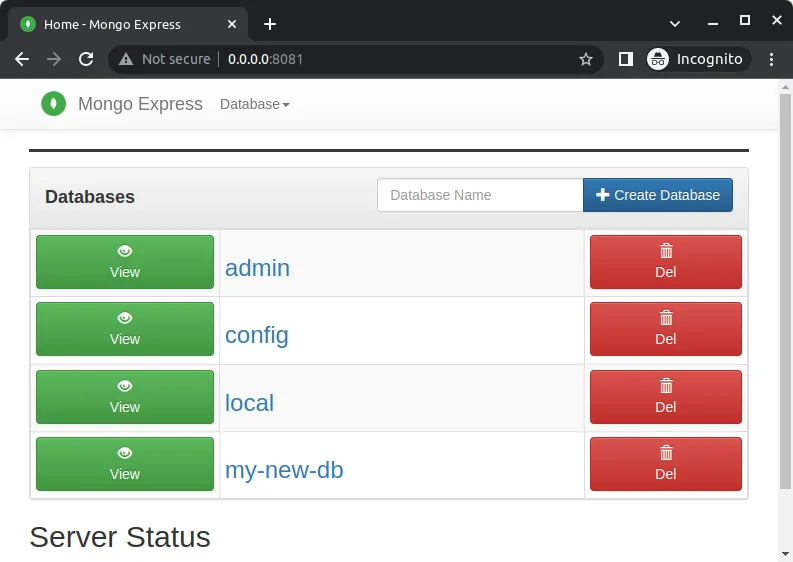Viewport: 793px width, 562px height.
Task: Click the Create Database button
Action: point(657,195)
